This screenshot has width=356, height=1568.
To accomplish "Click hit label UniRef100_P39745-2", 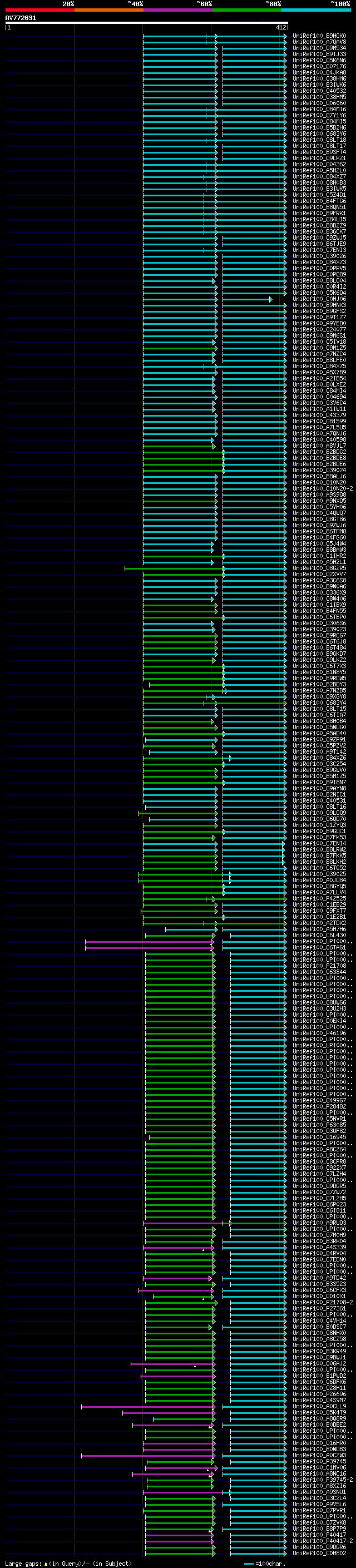I will pos(323,1480).
